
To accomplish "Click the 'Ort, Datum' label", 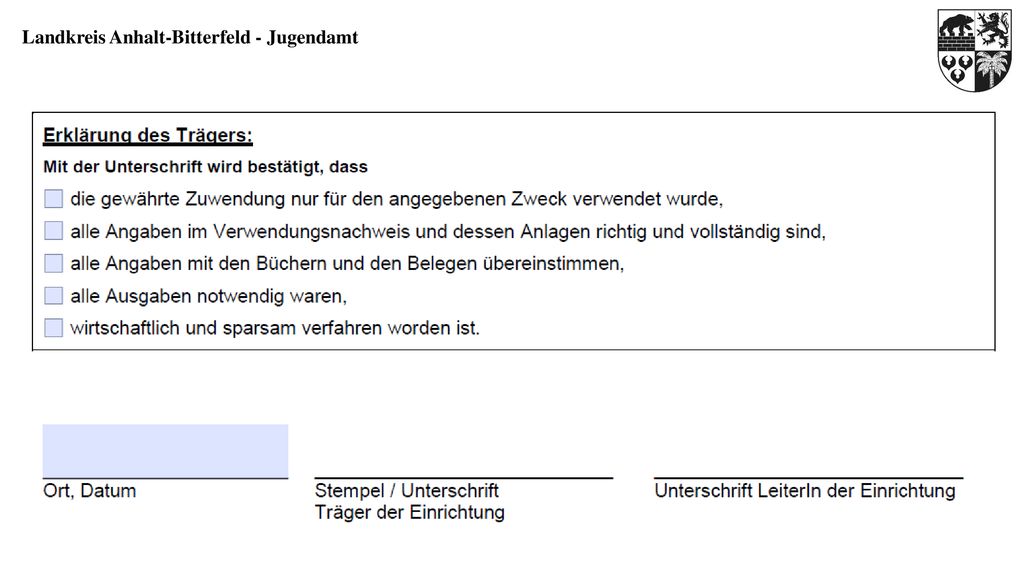I will (x=89, y=491).
